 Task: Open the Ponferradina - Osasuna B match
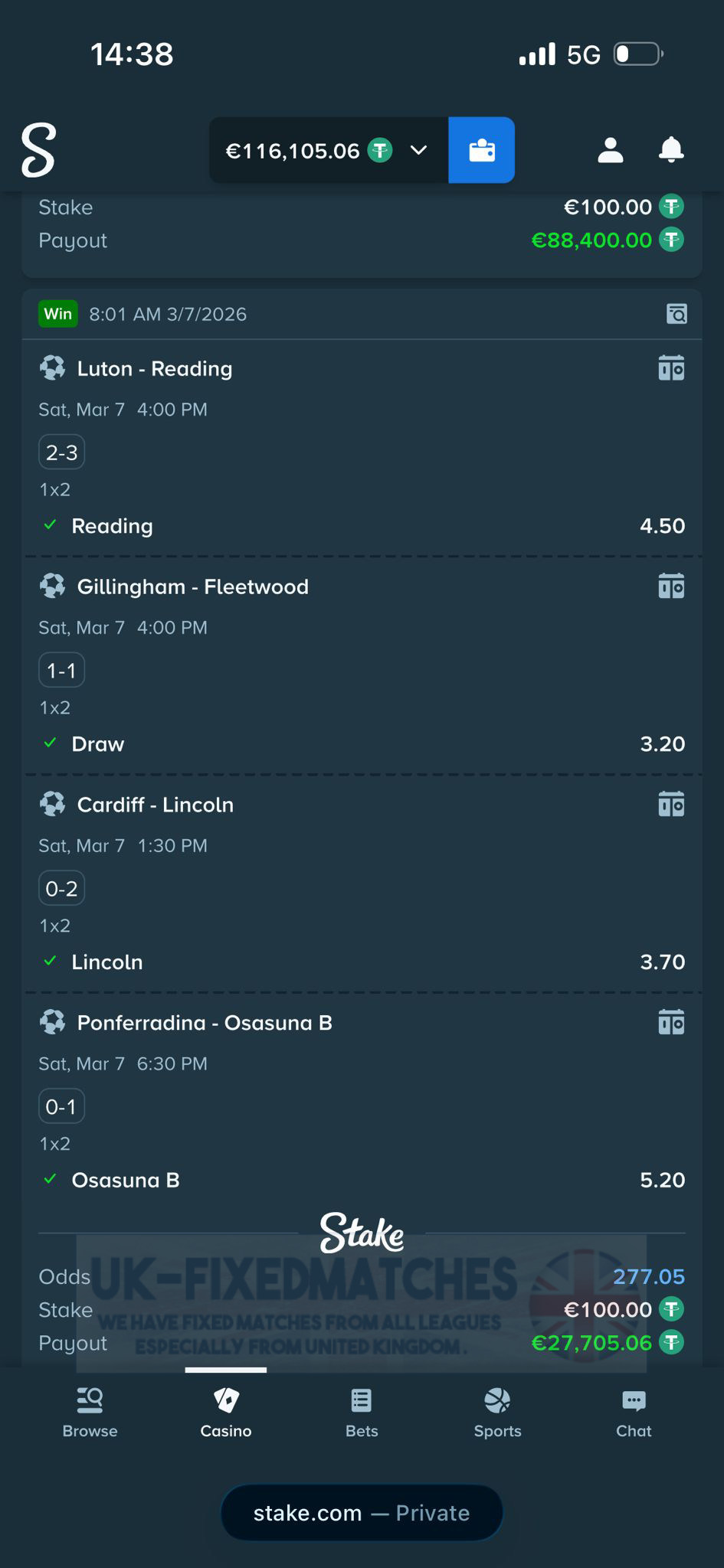(205, 1024)
